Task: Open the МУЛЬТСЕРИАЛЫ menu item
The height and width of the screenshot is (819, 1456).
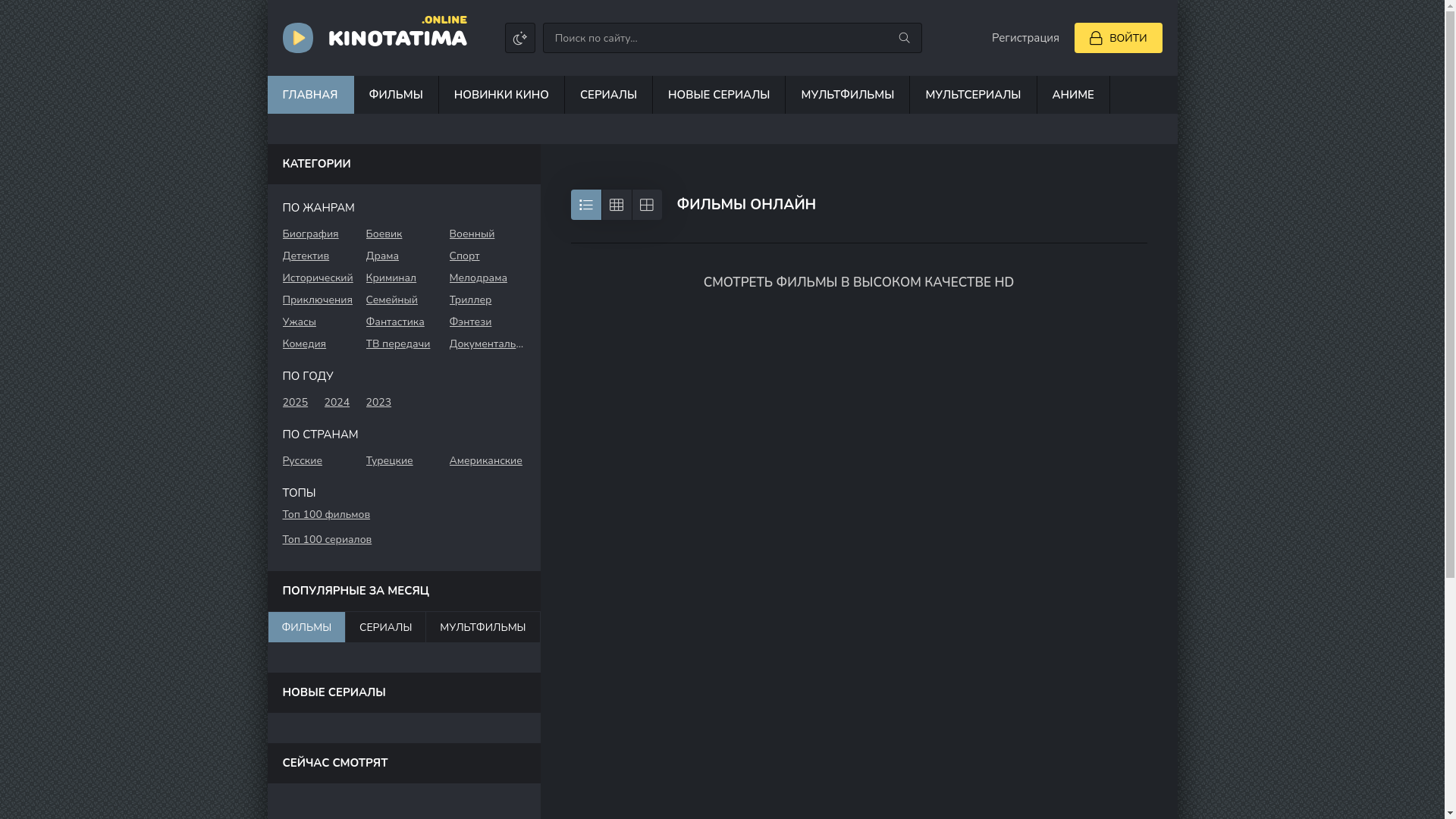Action: pyautogui.click(x=973, y=95)
